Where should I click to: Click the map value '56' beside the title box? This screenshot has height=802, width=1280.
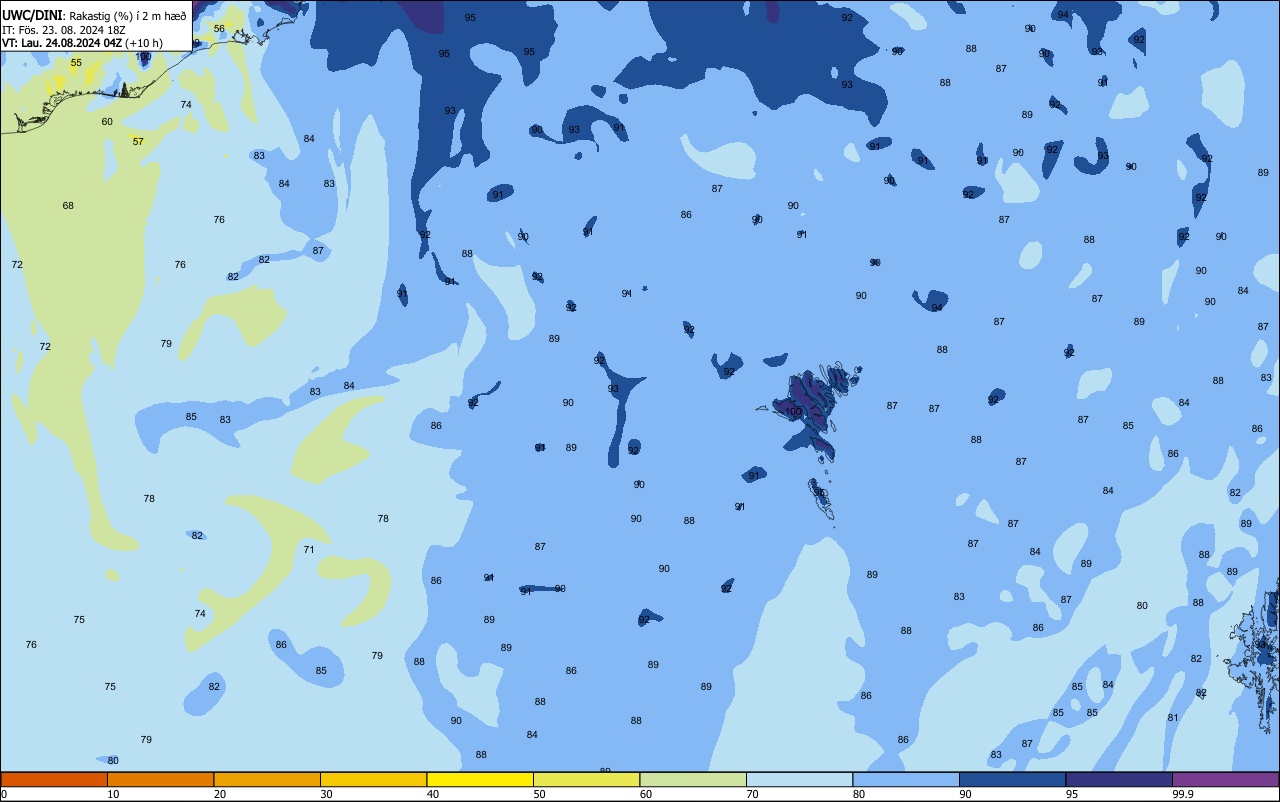click(x=219, y=29)
